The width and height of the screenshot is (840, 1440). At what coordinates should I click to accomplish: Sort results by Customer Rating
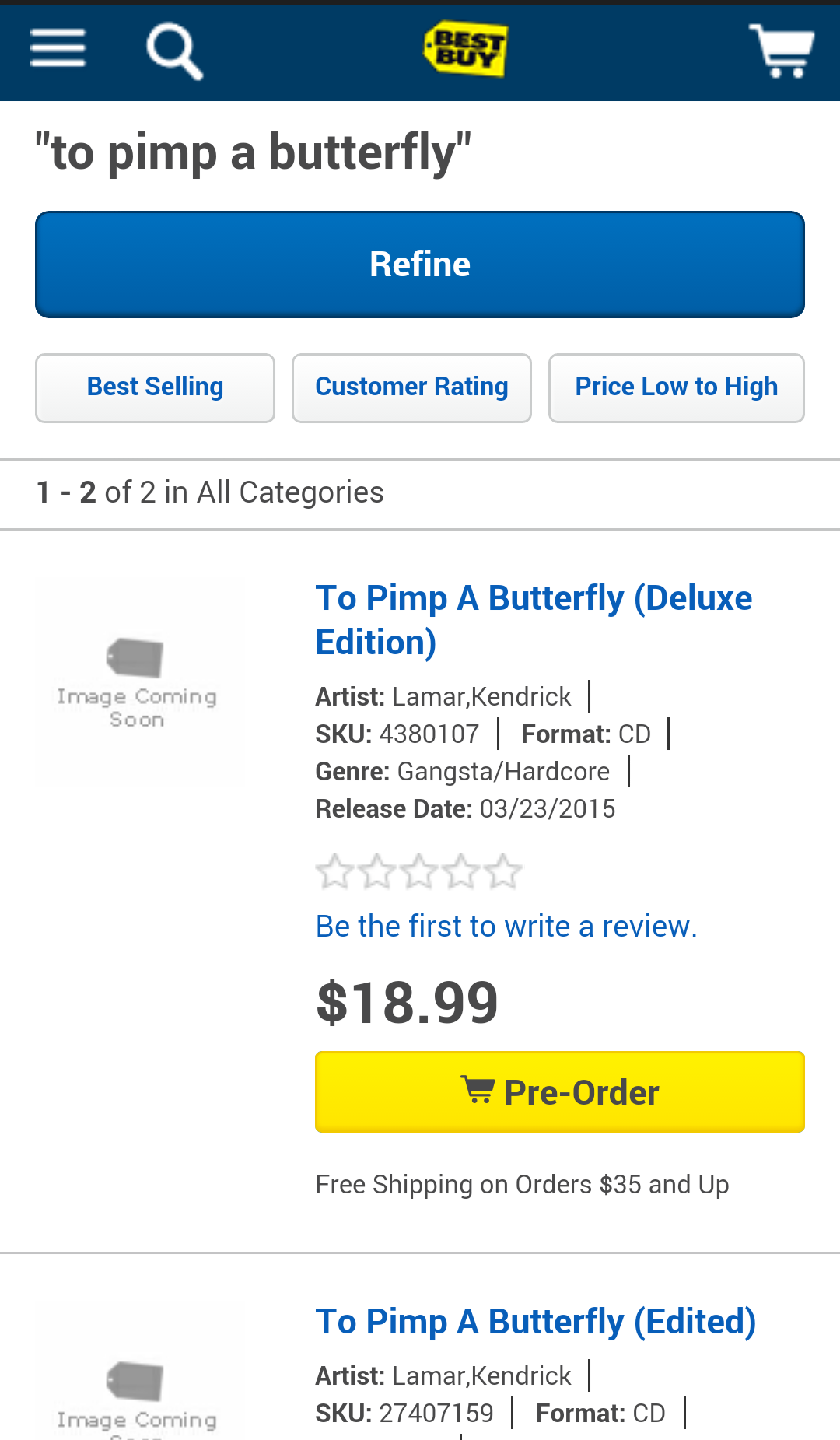click(411, 387)
